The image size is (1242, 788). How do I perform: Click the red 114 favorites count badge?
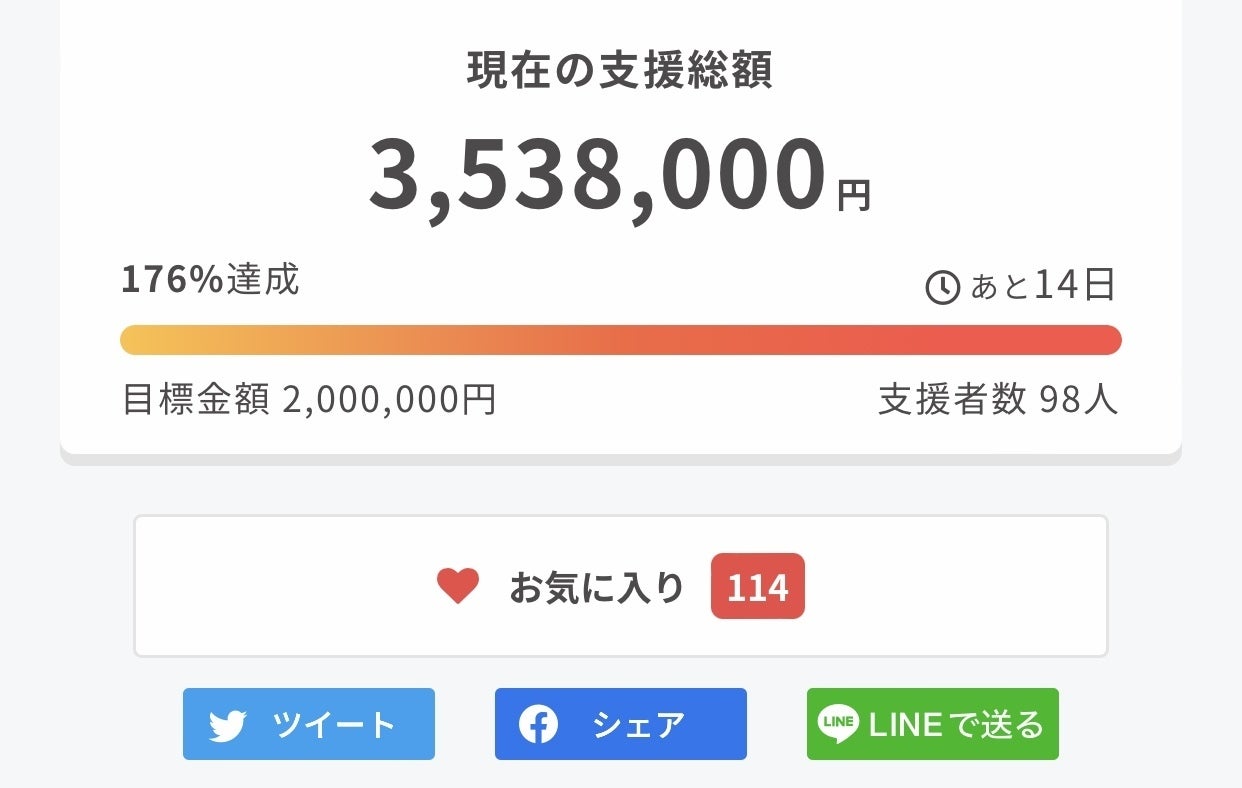pyautogui.click(x=757, y=586)
